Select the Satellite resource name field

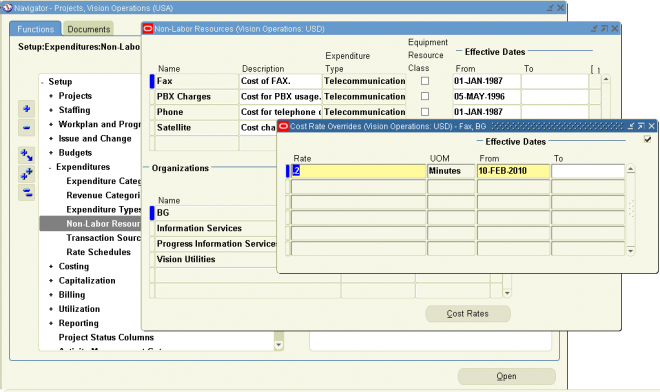click(x=197, y=128)
